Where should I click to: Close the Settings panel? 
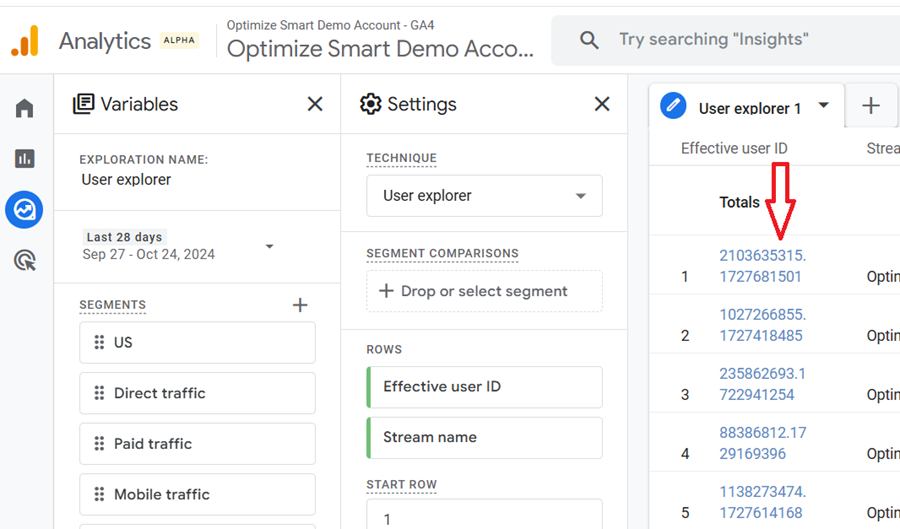[x=602, y=104]
